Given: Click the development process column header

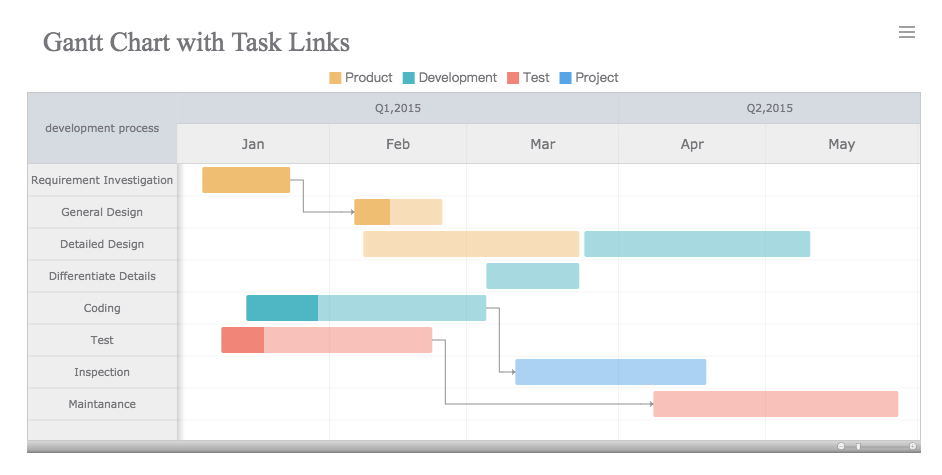Looking at the screenshot, I should [x=102, y=128].
